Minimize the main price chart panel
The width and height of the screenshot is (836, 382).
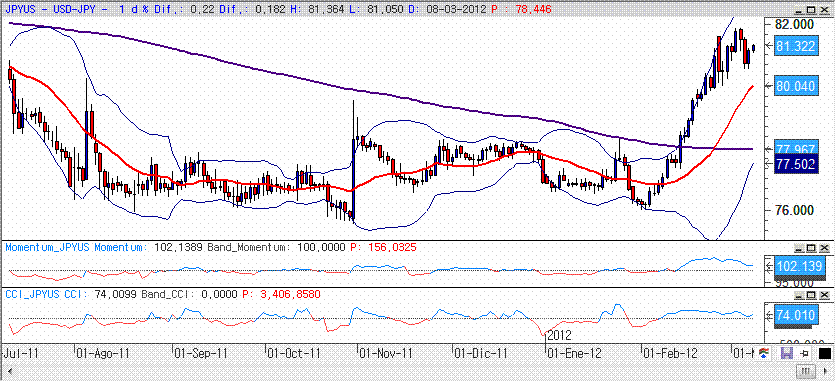coord(798,10)
